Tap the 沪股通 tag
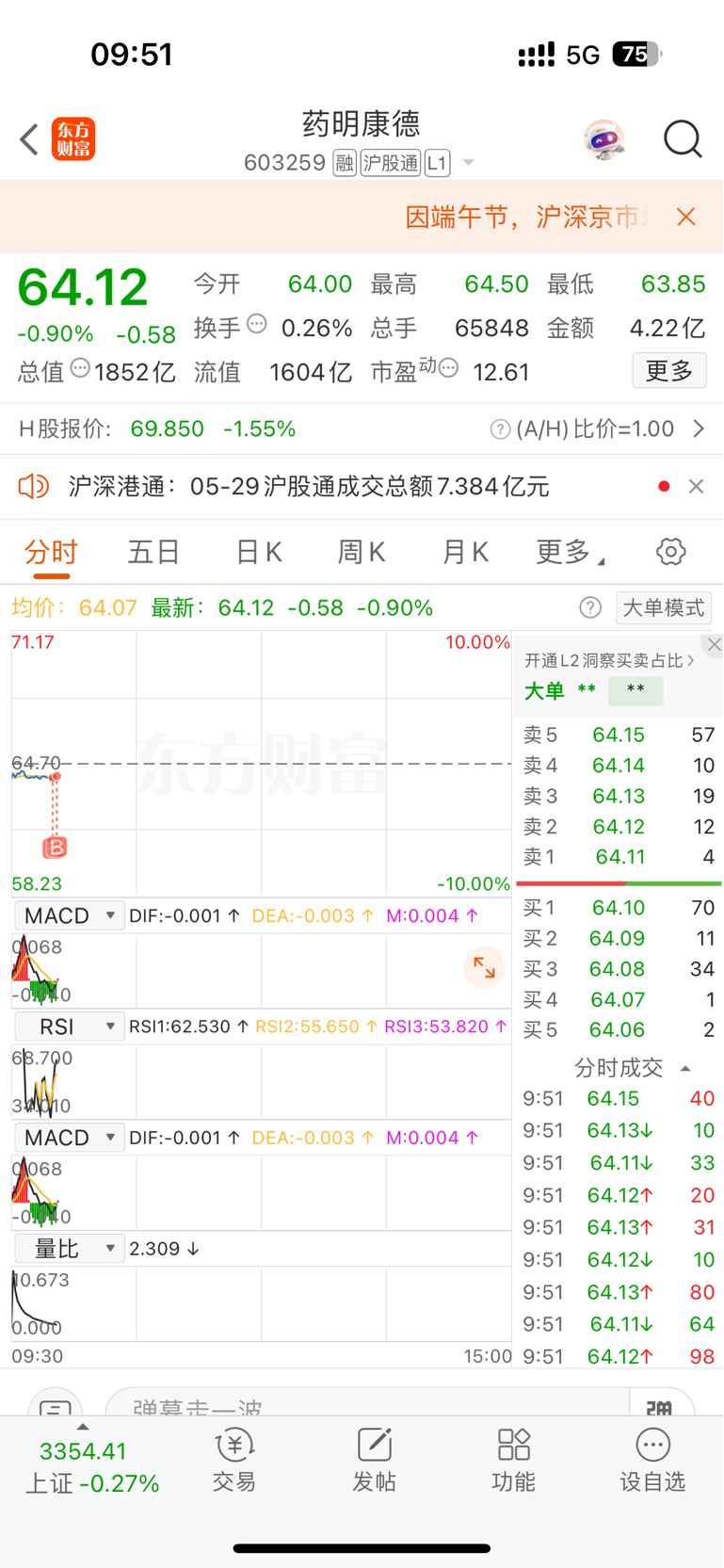The width and height of the screenshot is (724, 1568). 391,163
